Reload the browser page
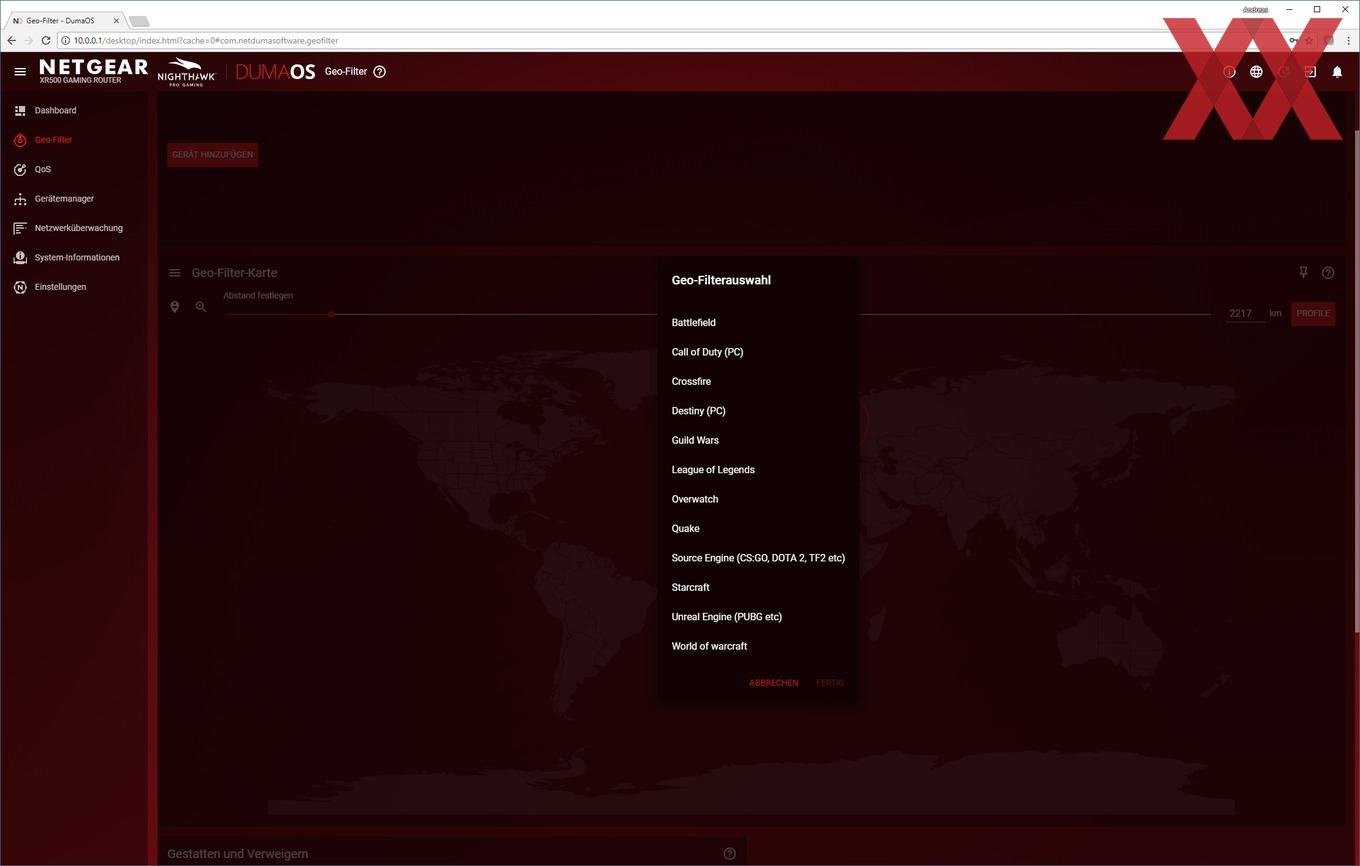 point(46,41)
